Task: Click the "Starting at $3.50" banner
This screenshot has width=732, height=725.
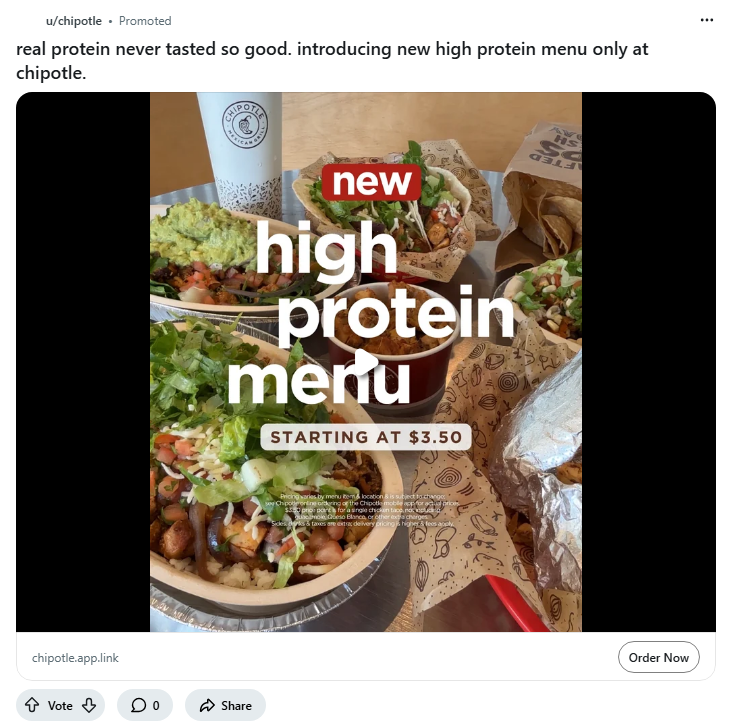Action: 365,437
